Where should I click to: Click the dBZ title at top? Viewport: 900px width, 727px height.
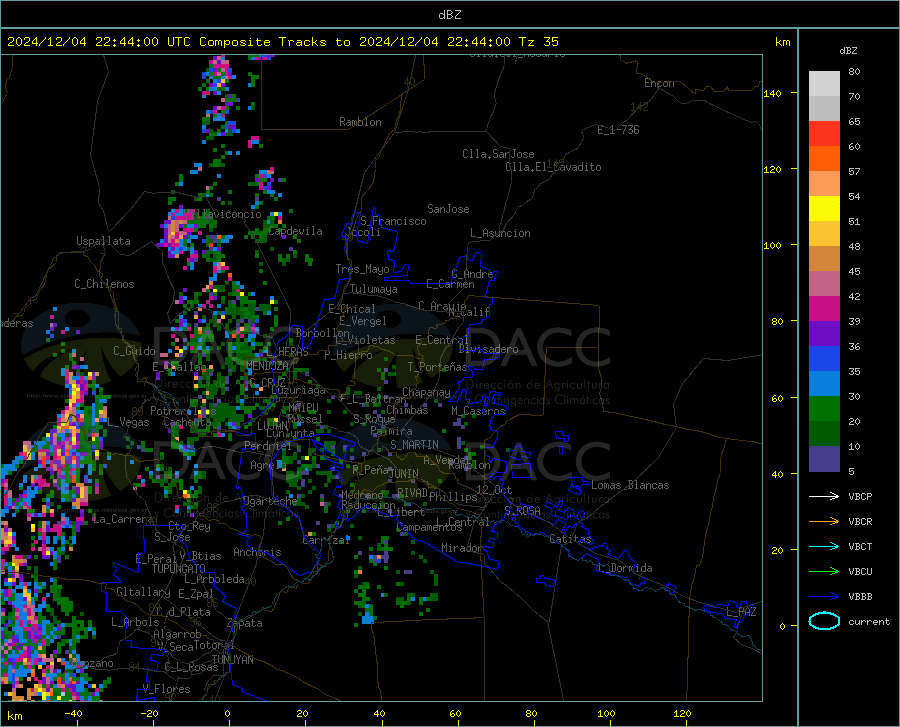pos(449,15)
